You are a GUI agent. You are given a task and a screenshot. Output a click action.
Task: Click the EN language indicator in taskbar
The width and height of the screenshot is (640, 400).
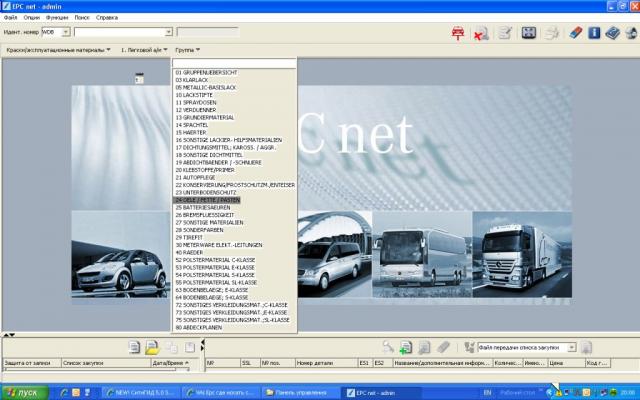(487, 393)
